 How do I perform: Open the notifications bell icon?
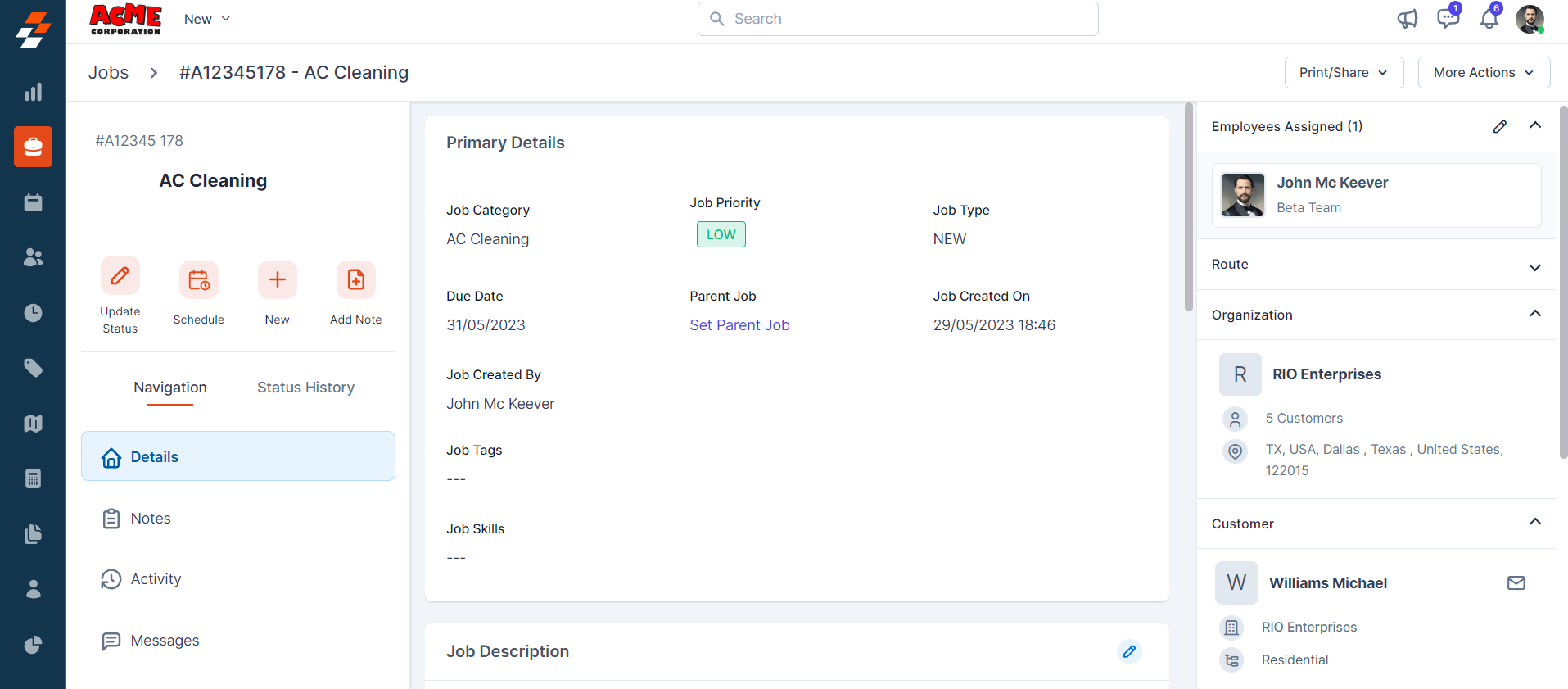pyautogui.click(x=1489, y=19)
